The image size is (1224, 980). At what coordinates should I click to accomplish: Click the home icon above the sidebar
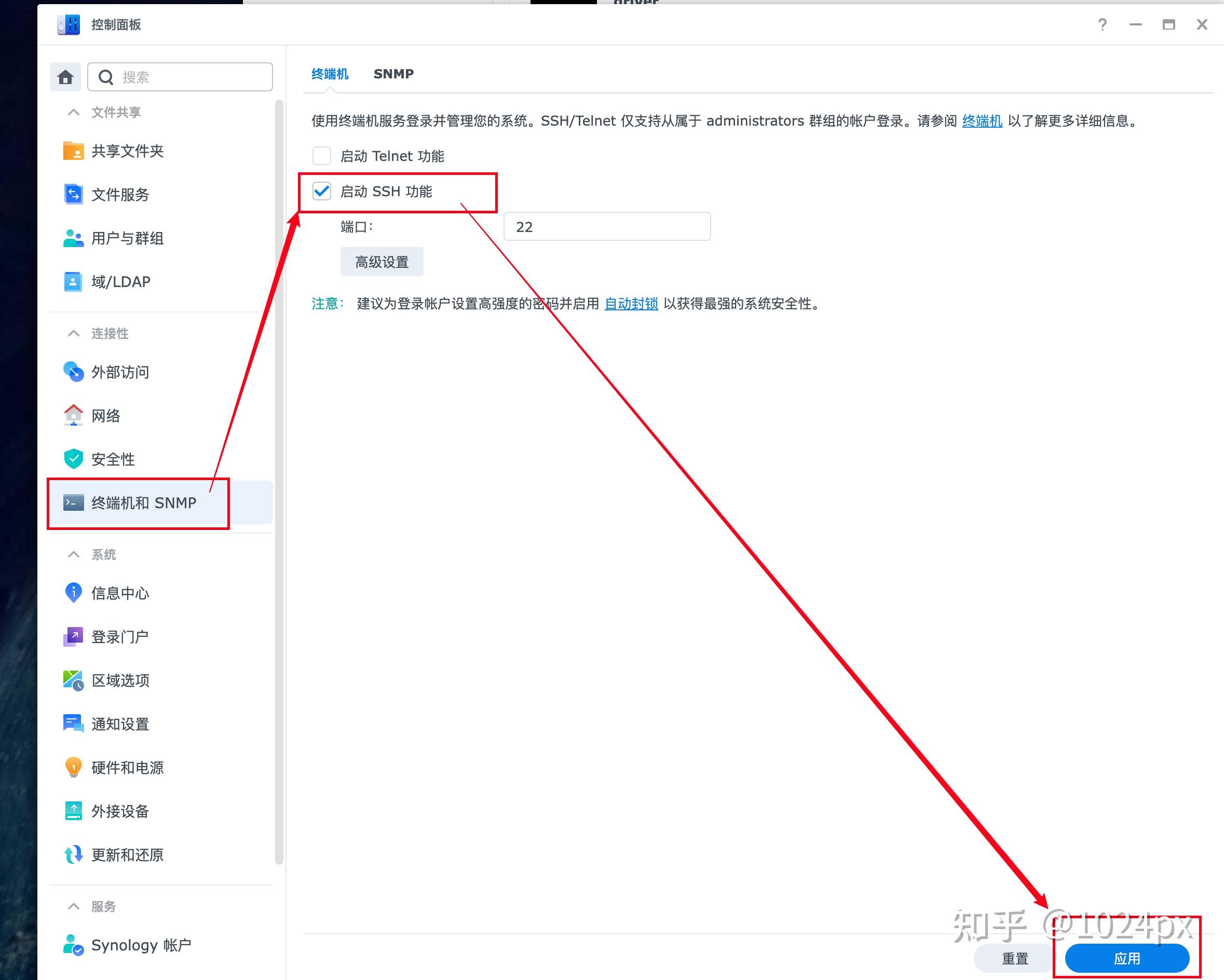tap(65, 76)
